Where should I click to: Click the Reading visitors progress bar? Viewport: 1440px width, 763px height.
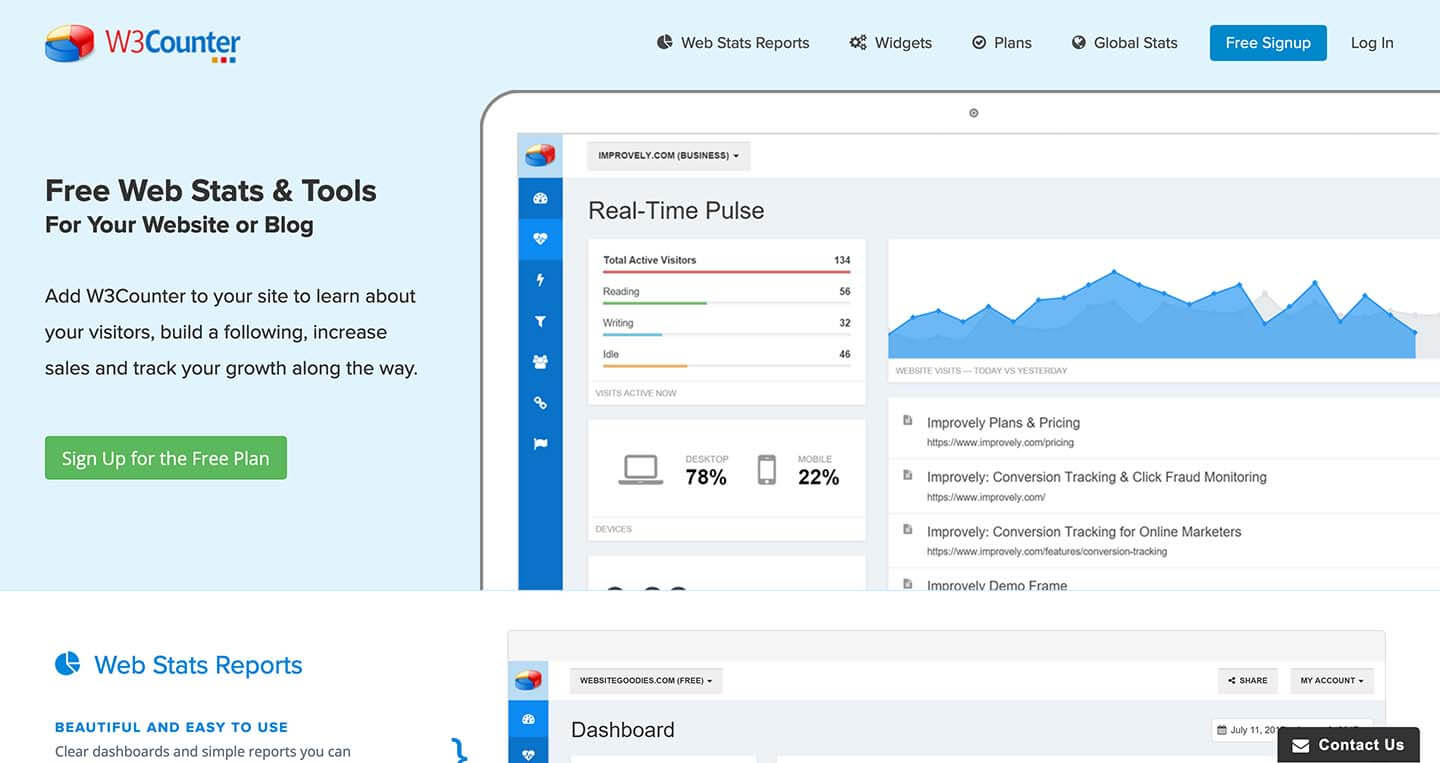[727, 303]
